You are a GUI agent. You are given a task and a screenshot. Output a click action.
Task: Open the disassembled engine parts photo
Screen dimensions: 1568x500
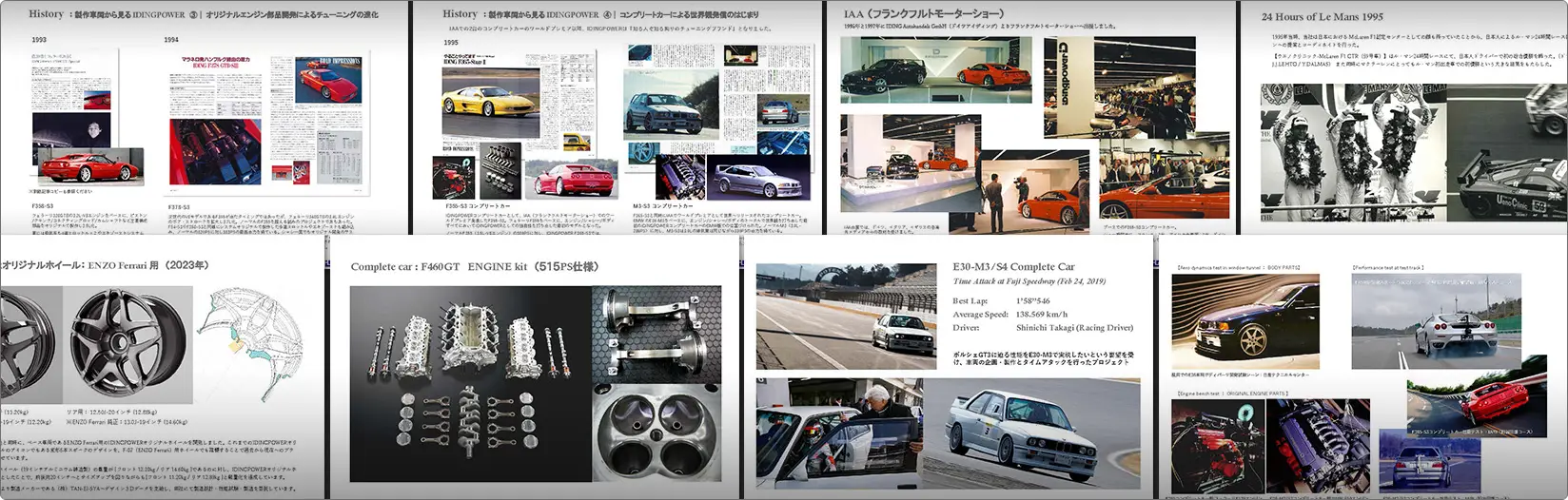point(470,383)
